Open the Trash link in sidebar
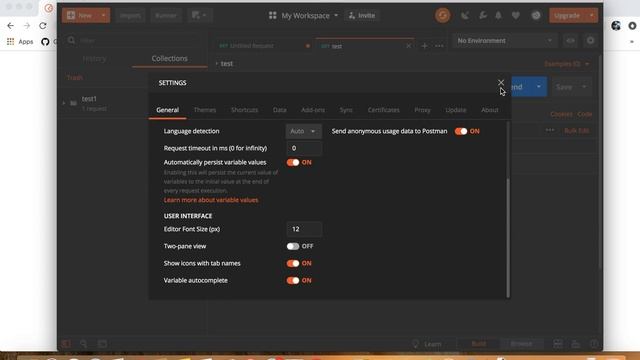The image size is (640, 360). [x=75, y=78]
